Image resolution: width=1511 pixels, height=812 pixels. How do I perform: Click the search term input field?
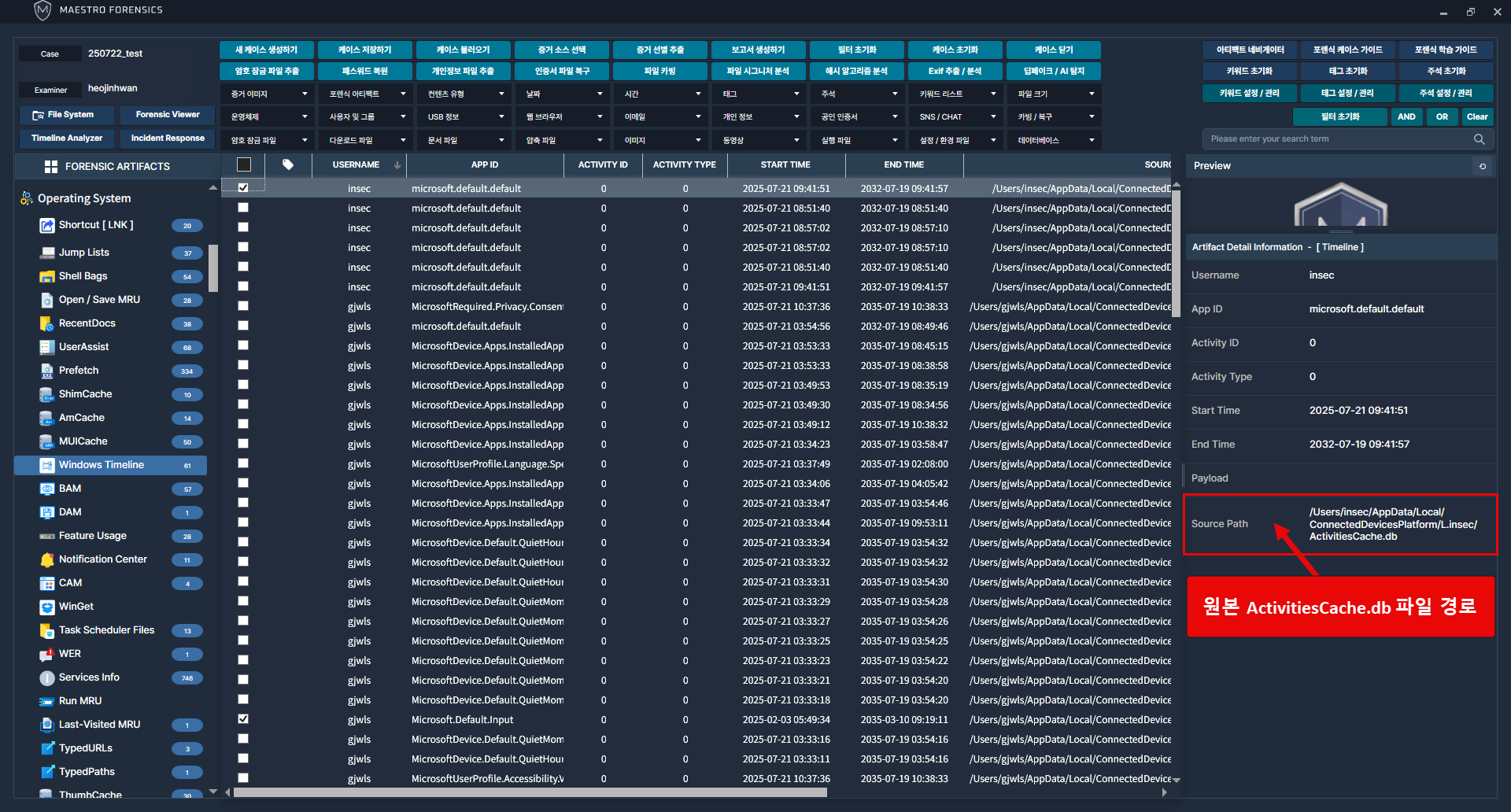pyautogui.click(x=1338, y=139)
